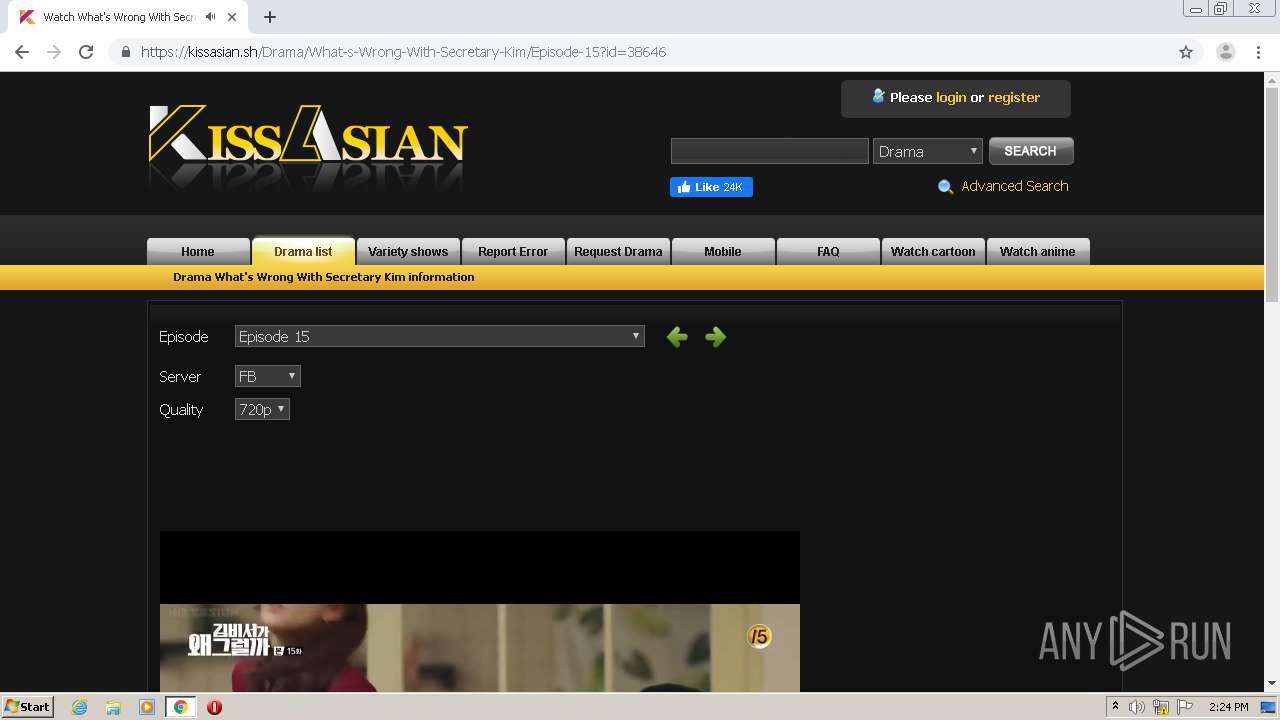Open the Request Drama tab
1280x720 pixels.
pyautogui.click(x=618, y=251)
